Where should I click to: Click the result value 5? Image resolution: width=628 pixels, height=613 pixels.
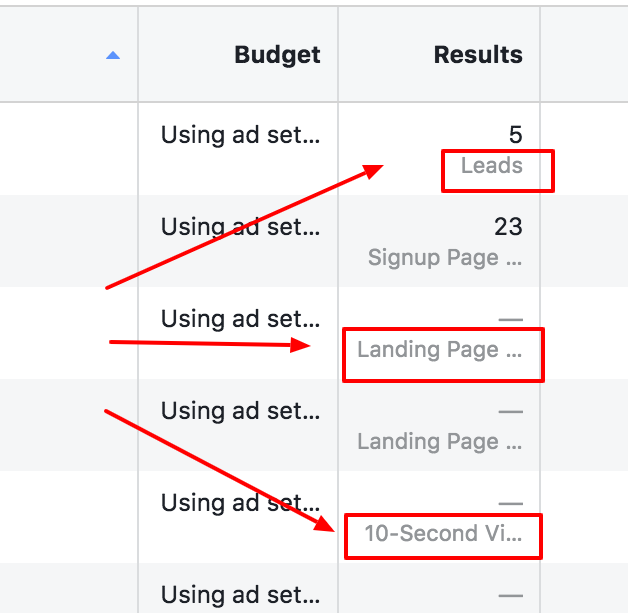click(514, 135)
